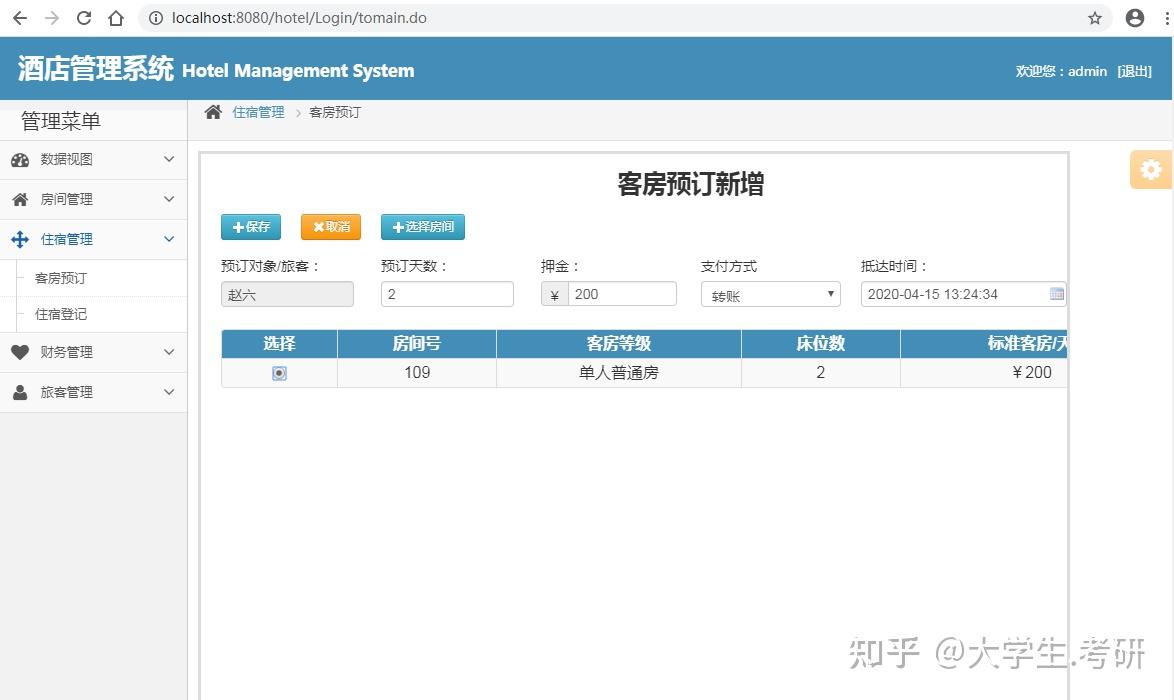Click the 旅客管理 person icon

pyautogui.click(x=20, y=392)
